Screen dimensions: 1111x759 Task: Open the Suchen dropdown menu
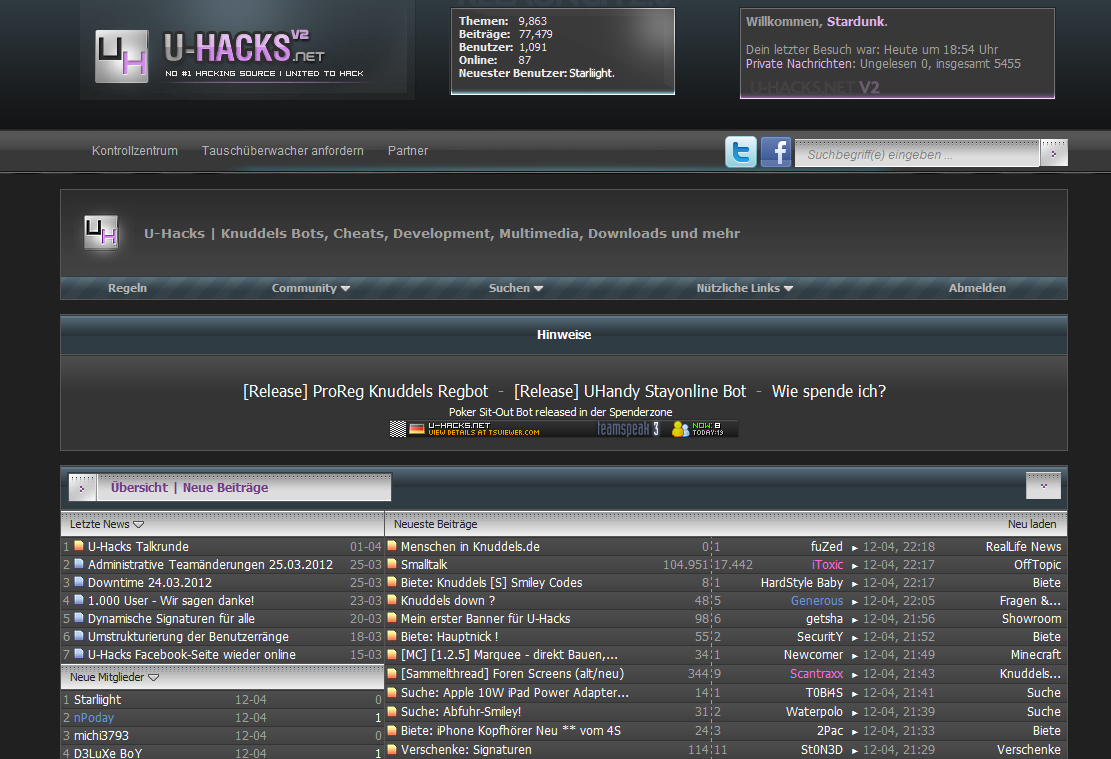click(516, 288)
